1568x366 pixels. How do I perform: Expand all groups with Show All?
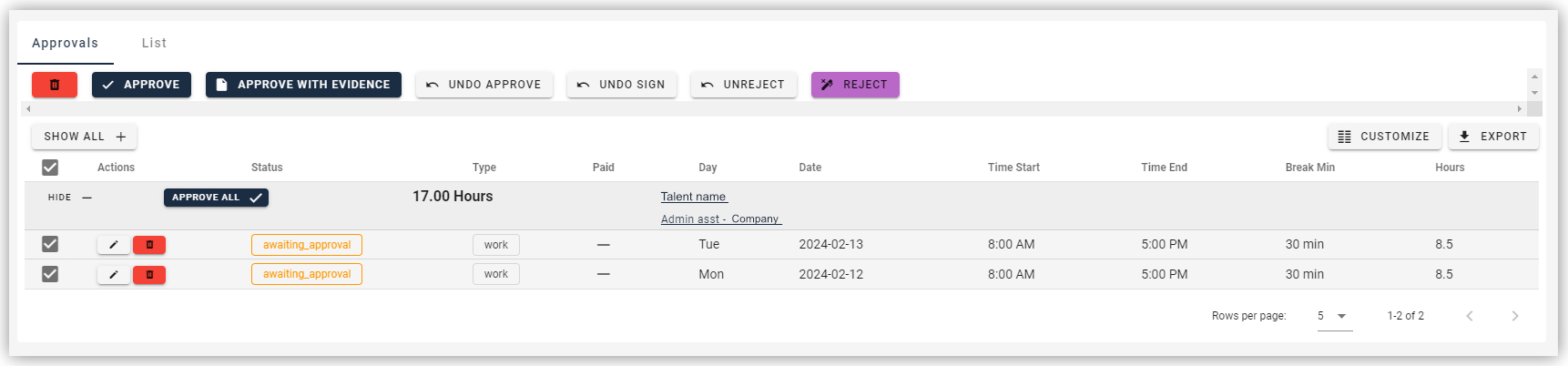(x=84, y=137)
